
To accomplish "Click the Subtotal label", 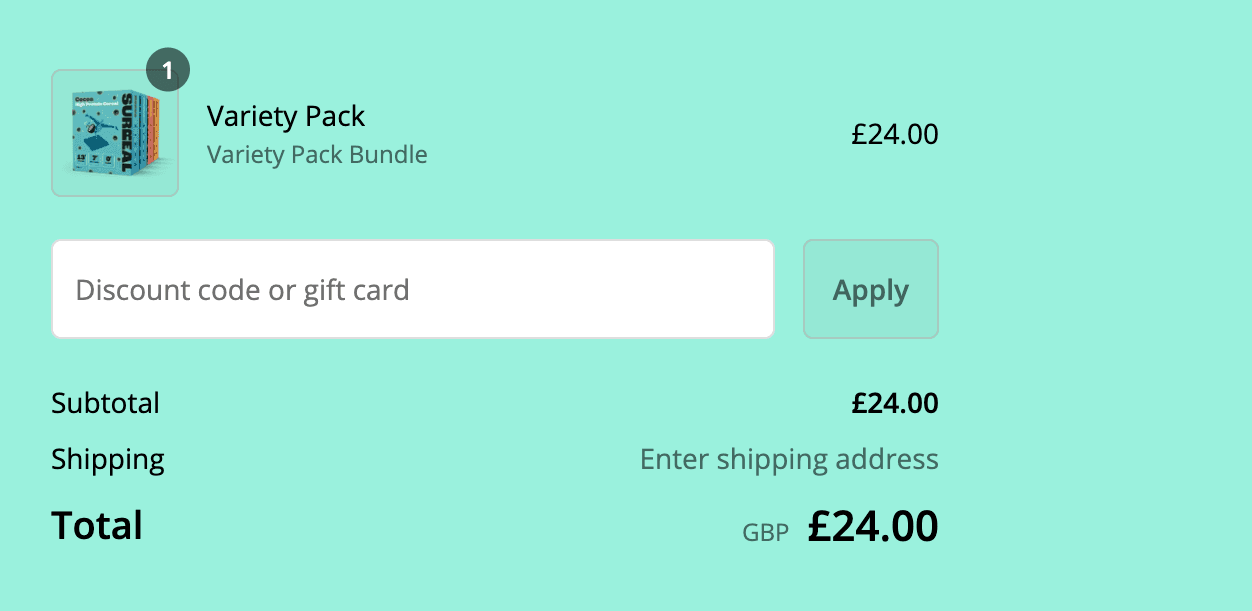I will click(105, 403).
